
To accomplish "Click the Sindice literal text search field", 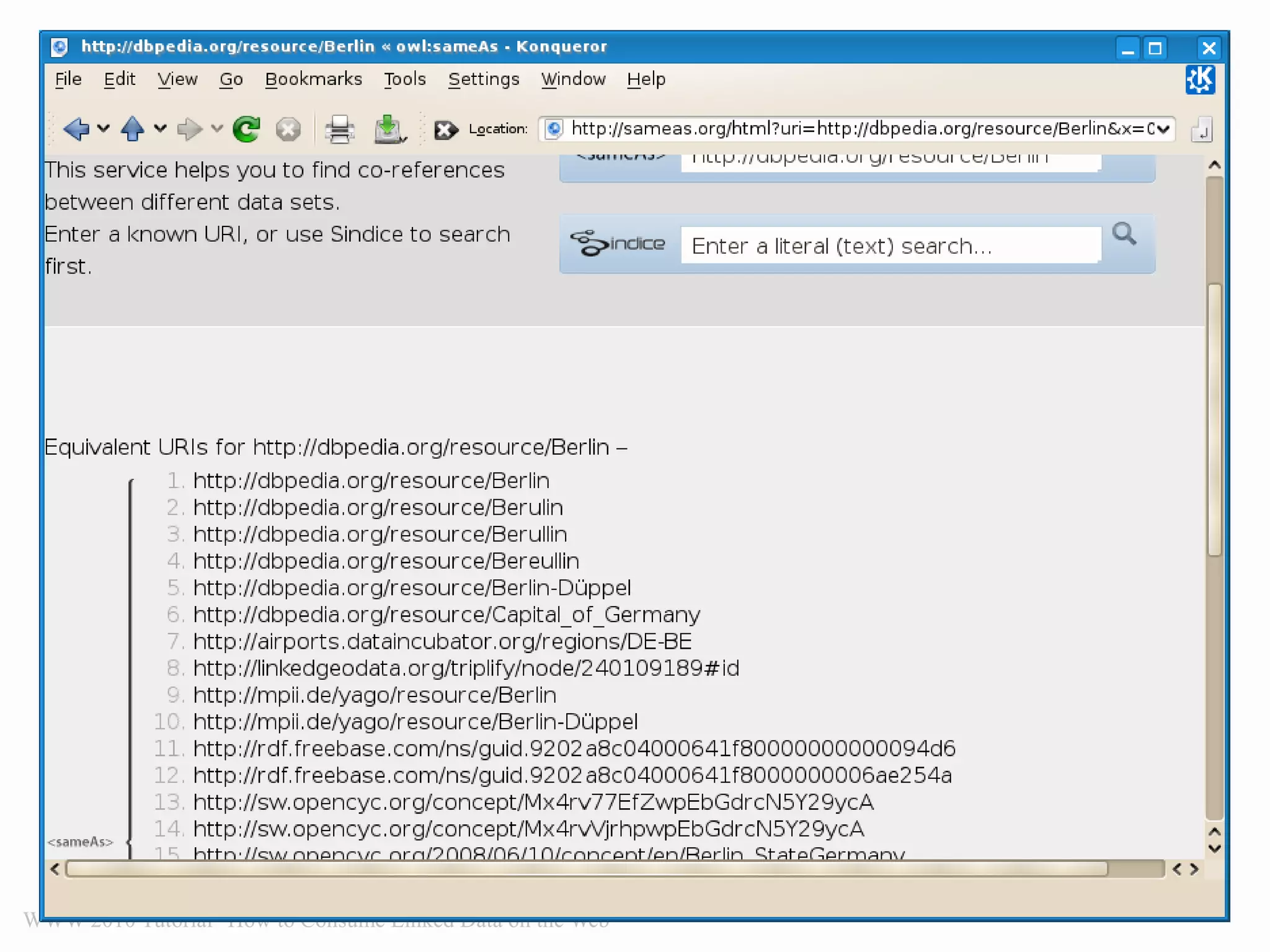I will coord(890,246).
